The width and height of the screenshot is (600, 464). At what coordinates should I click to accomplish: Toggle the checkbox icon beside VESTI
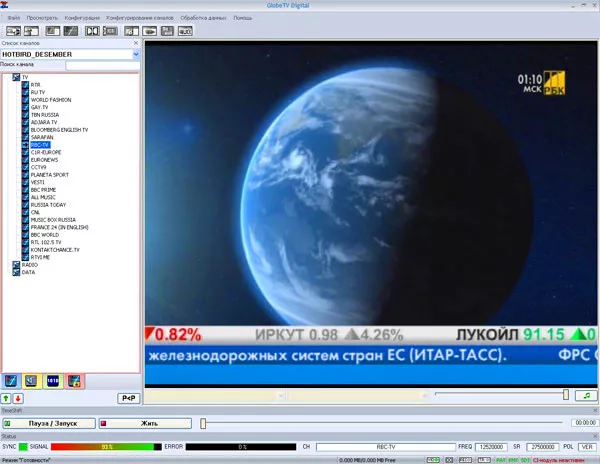(x=26, y=182)
